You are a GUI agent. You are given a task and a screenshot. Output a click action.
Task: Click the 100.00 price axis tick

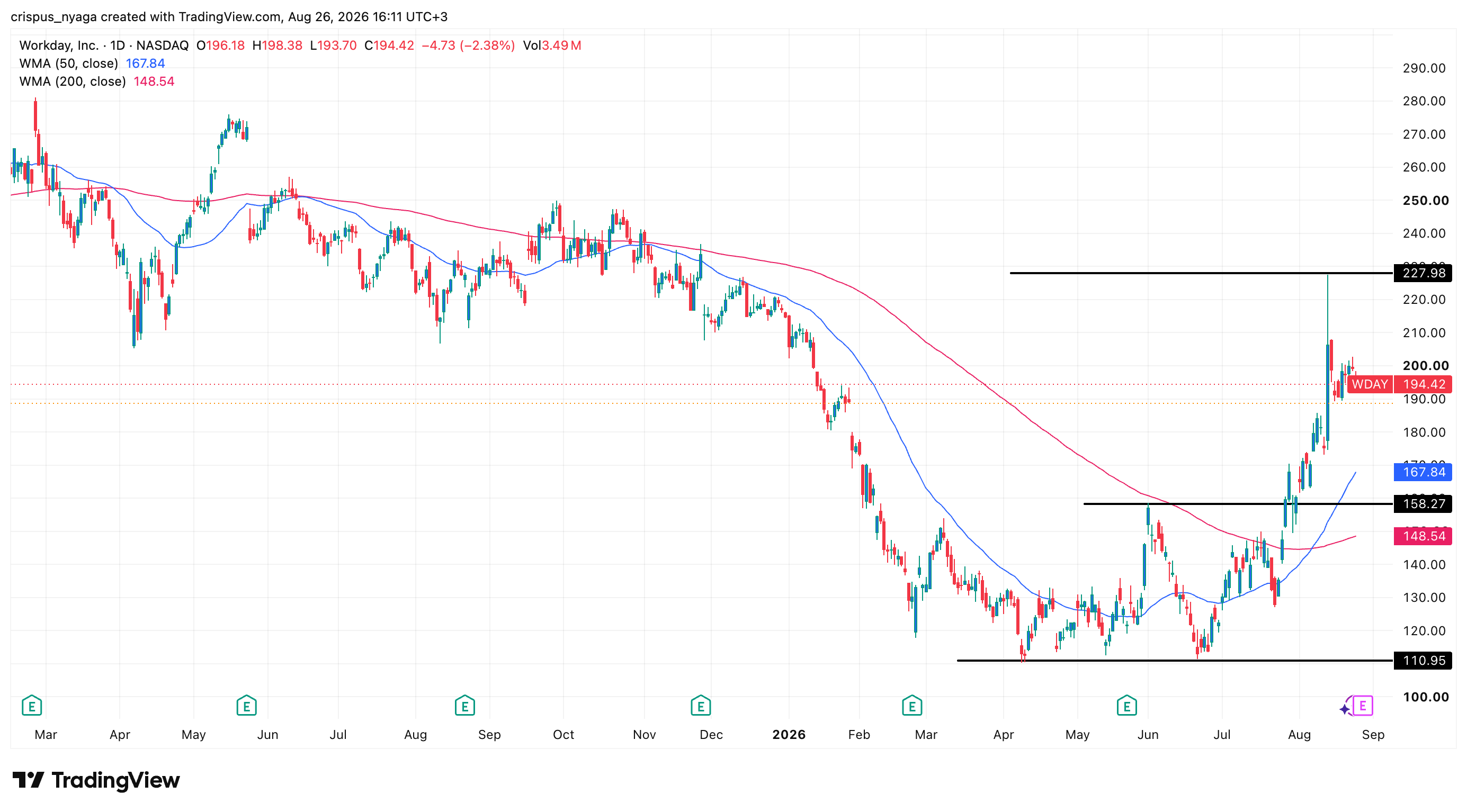(x=1426, y=697)
